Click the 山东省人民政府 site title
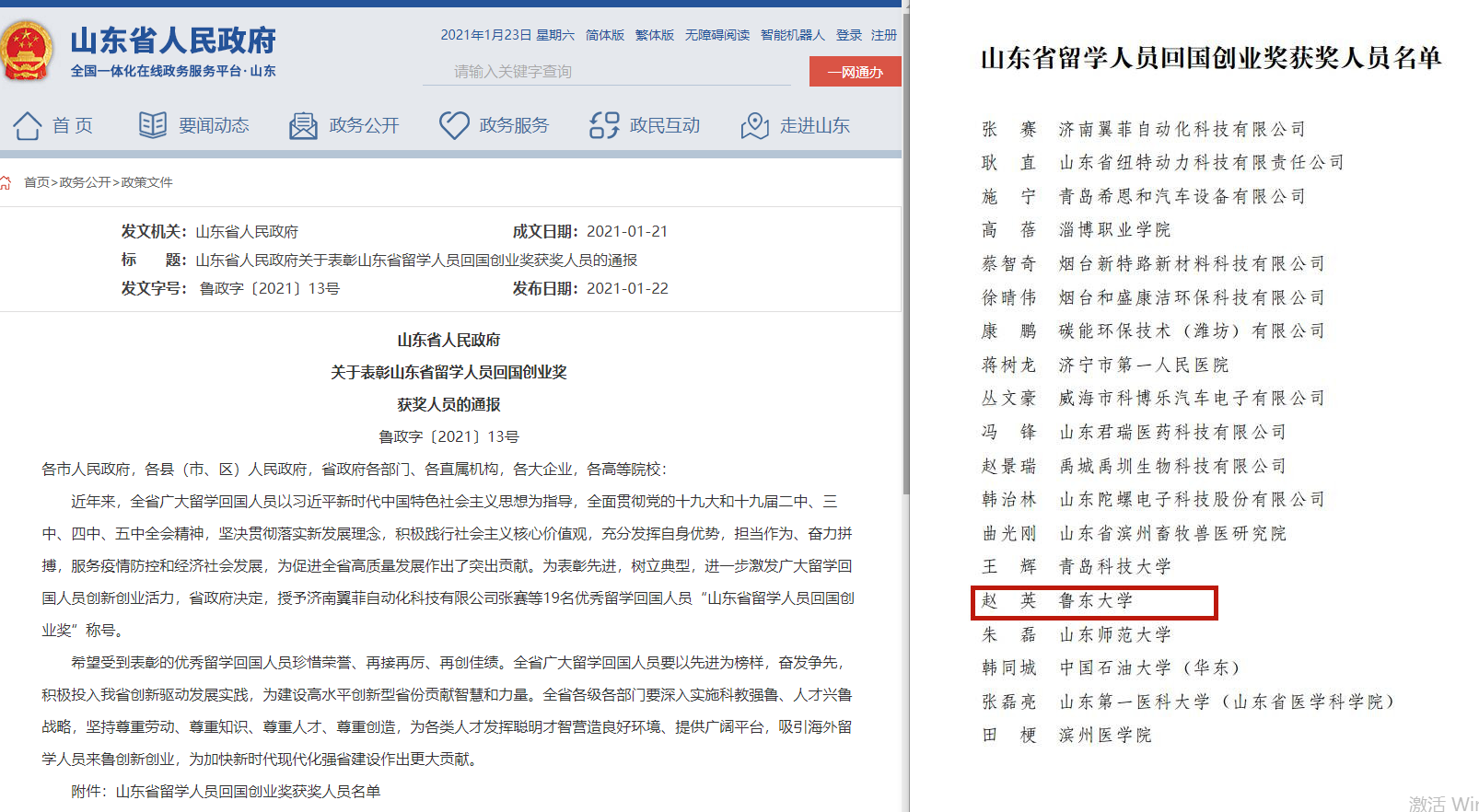This screenshot has height=812, width=1479. tap(173, 41)
